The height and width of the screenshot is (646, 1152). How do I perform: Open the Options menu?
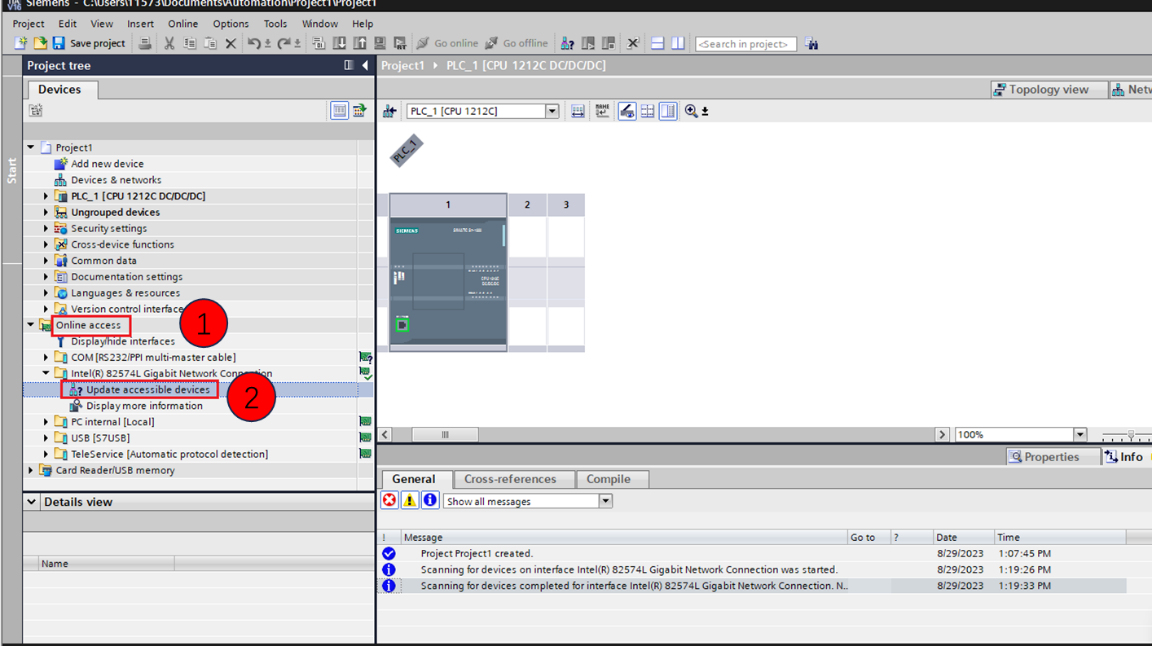[231, 24]
